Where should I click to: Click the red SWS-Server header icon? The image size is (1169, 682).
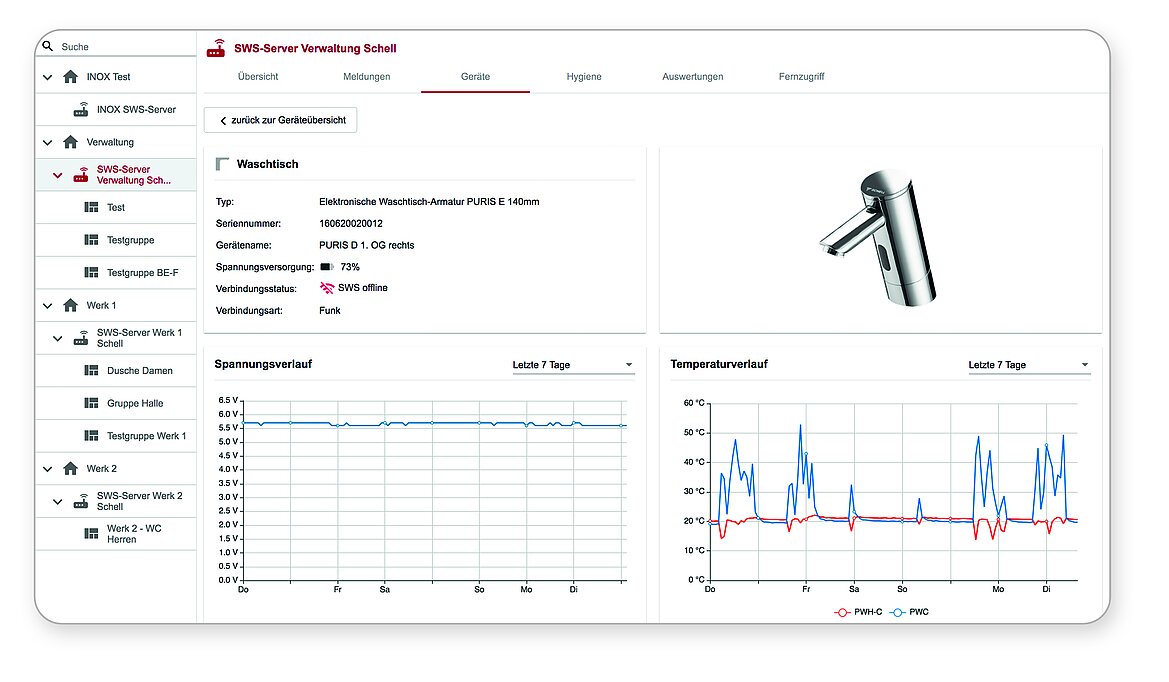[x=216, y=48]
